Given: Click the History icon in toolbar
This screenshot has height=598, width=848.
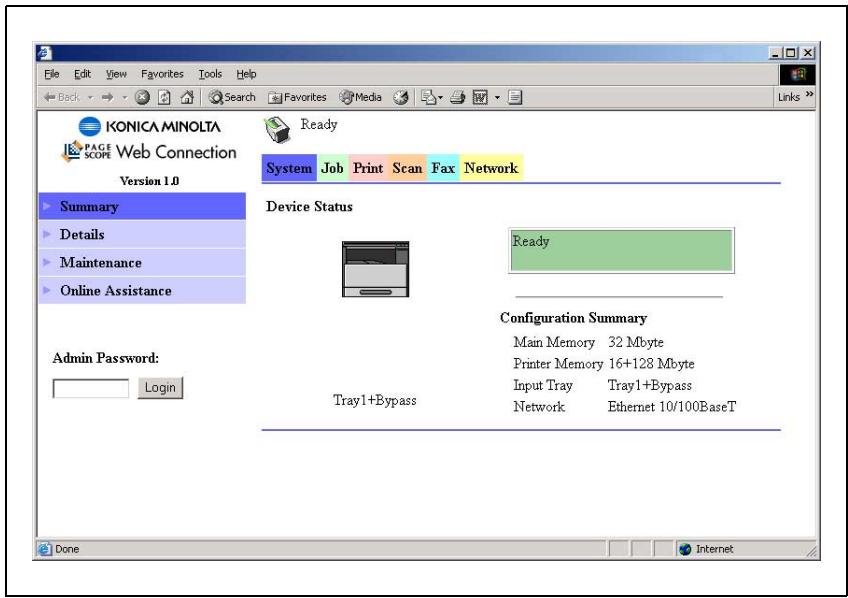Looking at the screenshot, I should pos(401,97).
